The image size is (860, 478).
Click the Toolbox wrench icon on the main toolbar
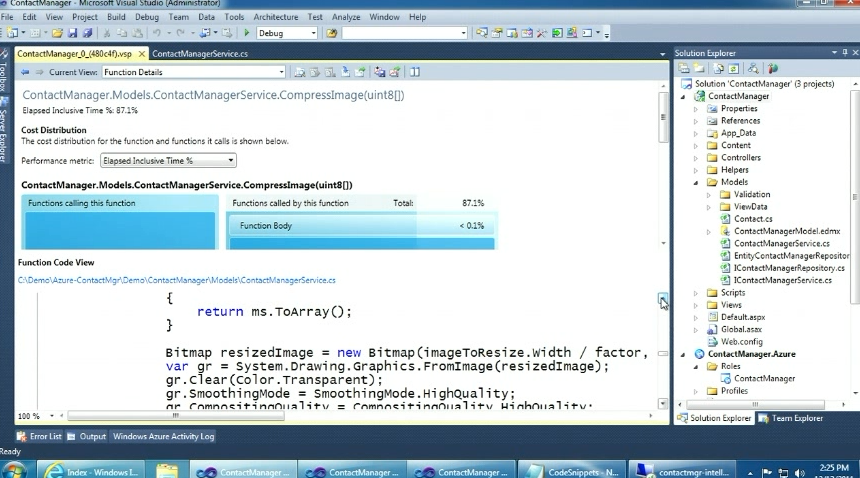542,33
